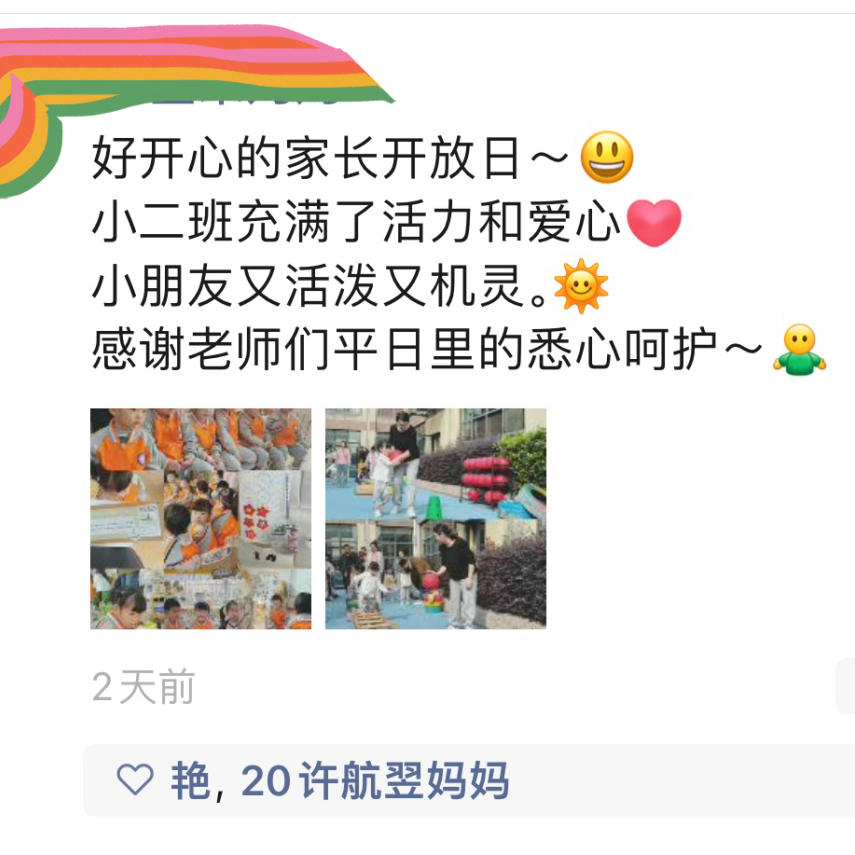Click the grinning face emoji
Viewport: 855px width, 855px height.
point(606,157)
